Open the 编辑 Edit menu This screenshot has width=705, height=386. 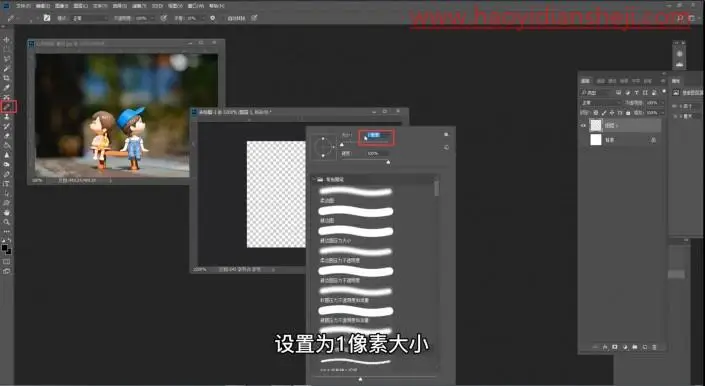pos(43,6)
